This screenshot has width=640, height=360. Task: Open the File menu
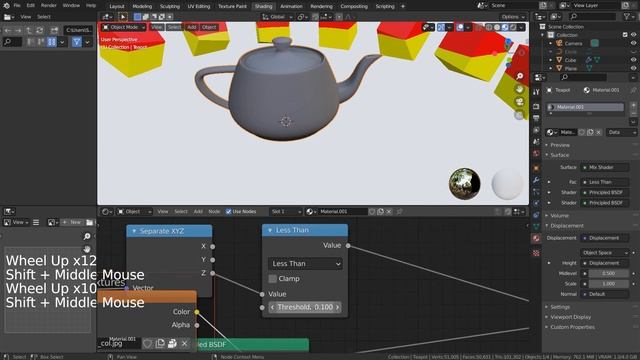17,6
